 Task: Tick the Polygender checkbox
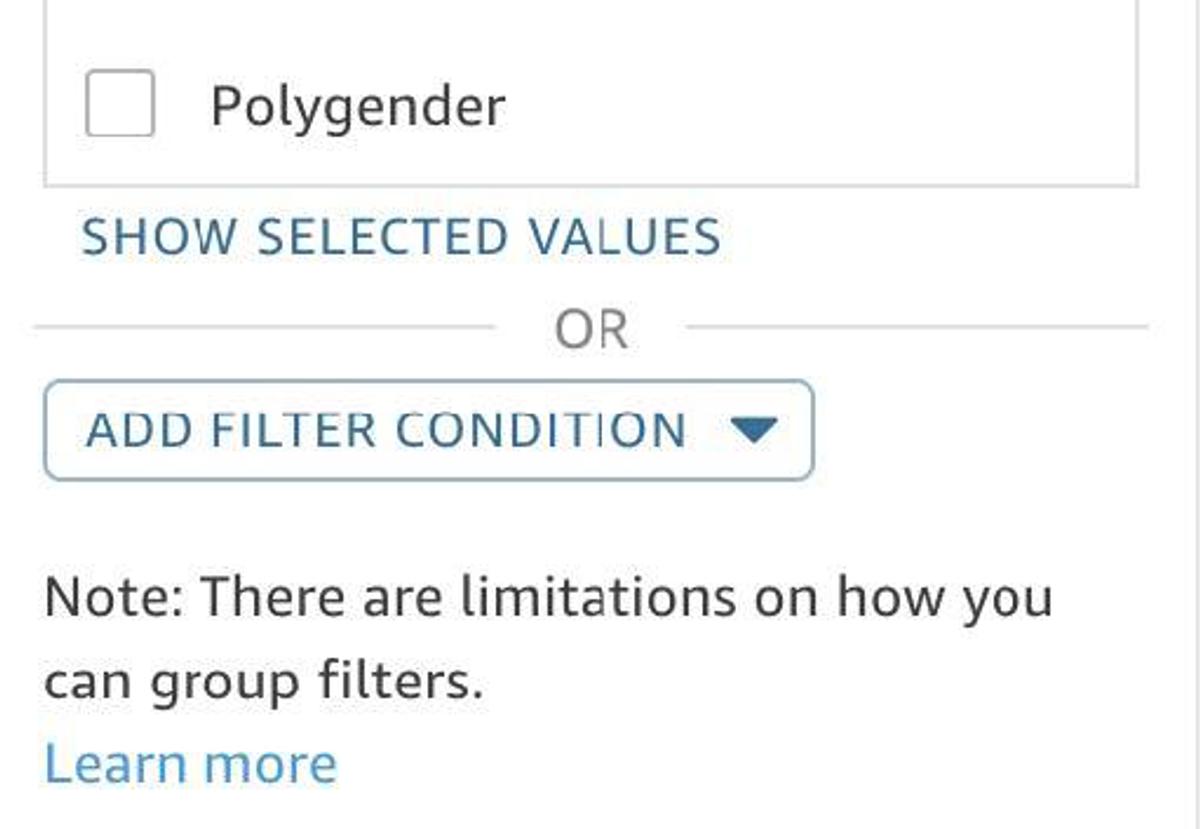pos(120,103)
